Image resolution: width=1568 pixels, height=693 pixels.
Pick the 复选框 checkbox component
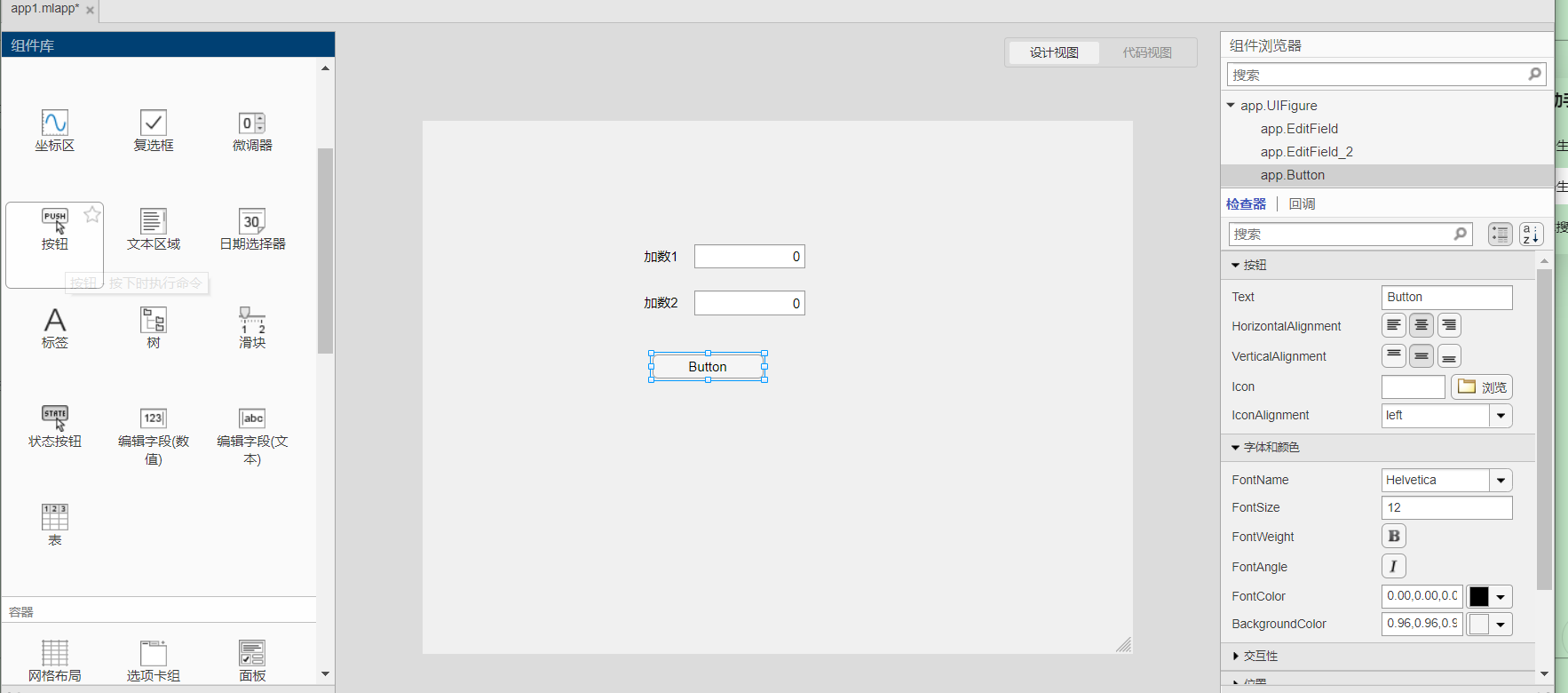[154, 131]
